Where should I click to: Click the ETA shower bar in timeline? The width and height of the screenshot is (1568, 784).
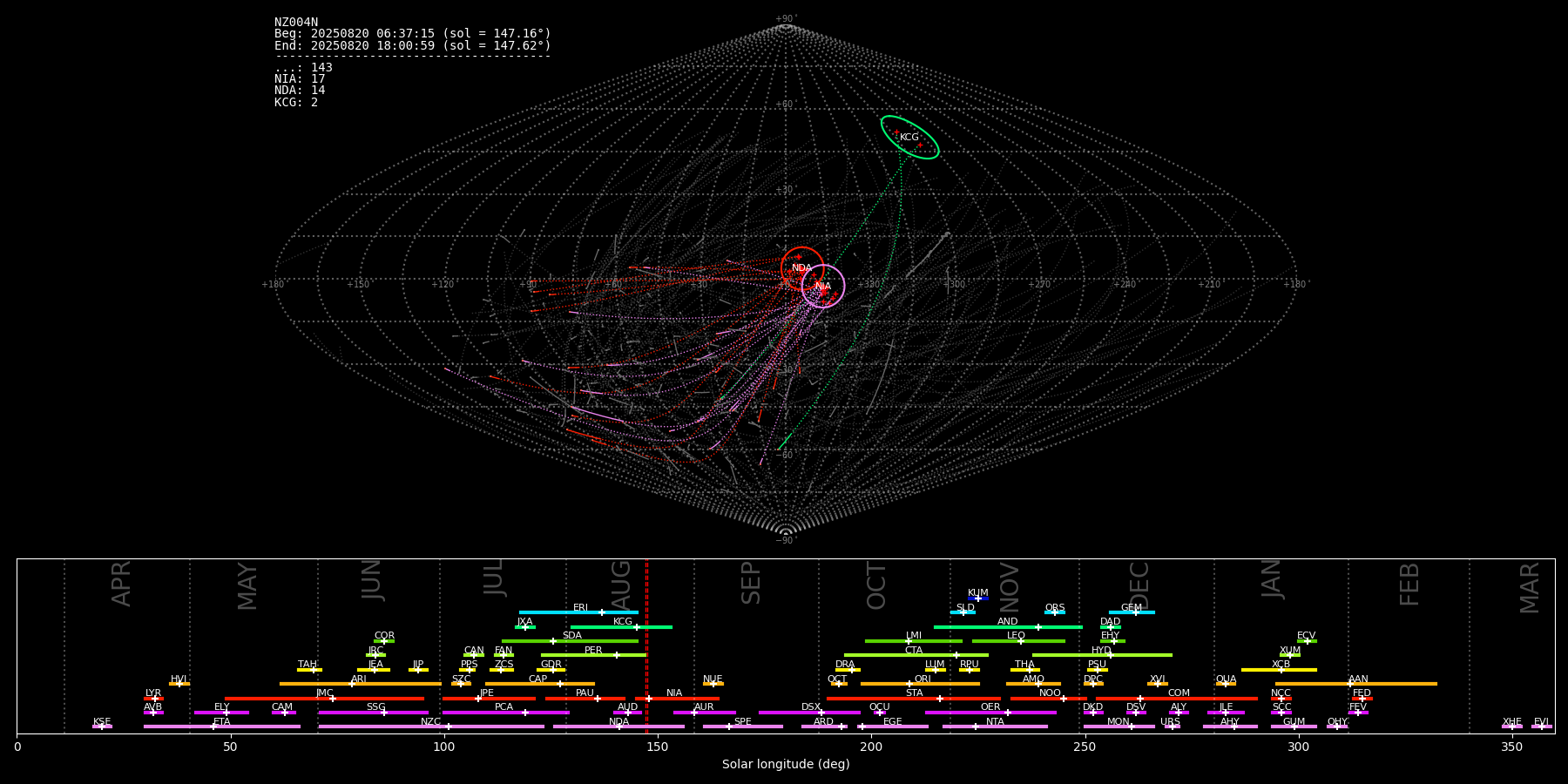(222, 727)
